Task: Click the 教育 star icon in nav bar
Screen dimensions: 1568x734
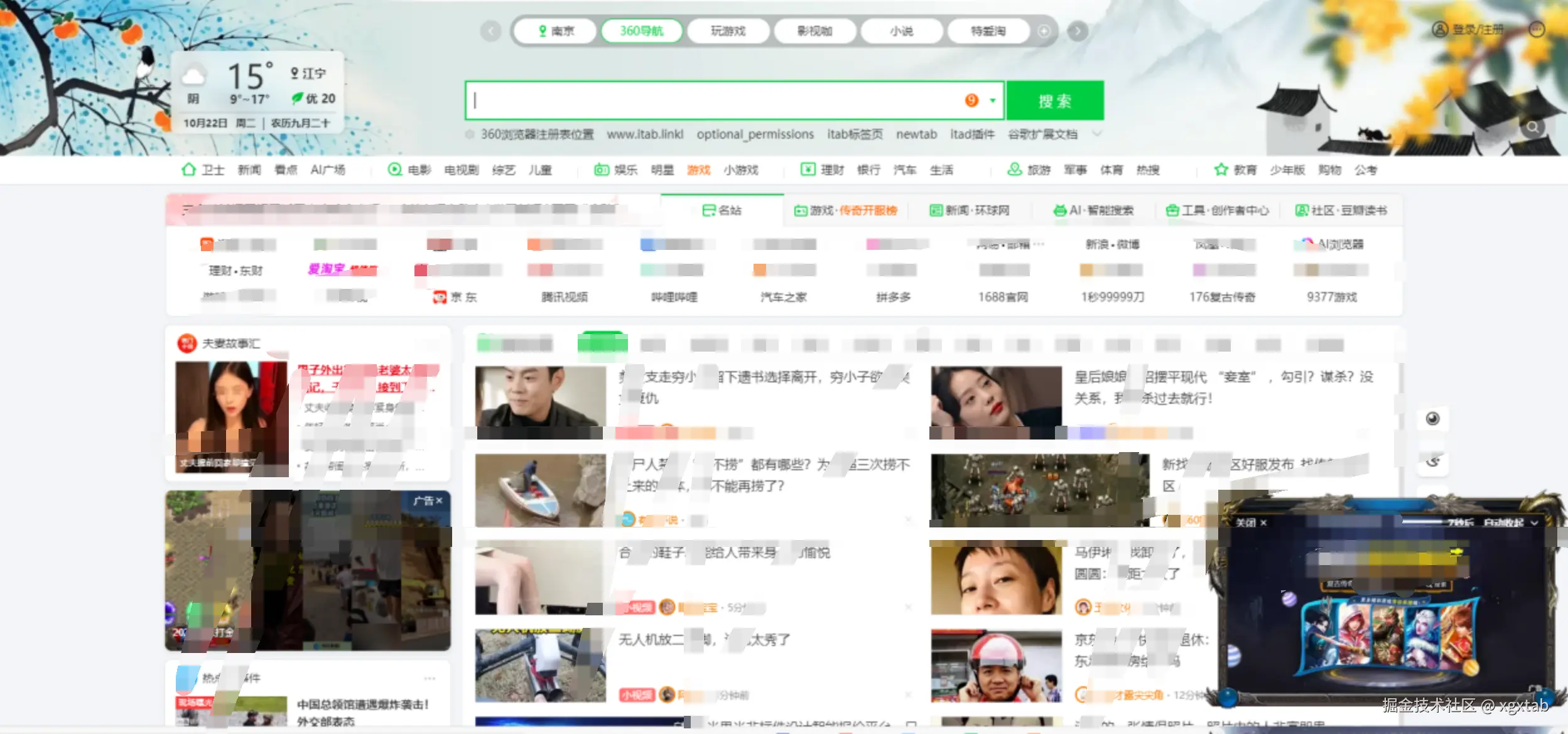Action: tap(1220, 169)
